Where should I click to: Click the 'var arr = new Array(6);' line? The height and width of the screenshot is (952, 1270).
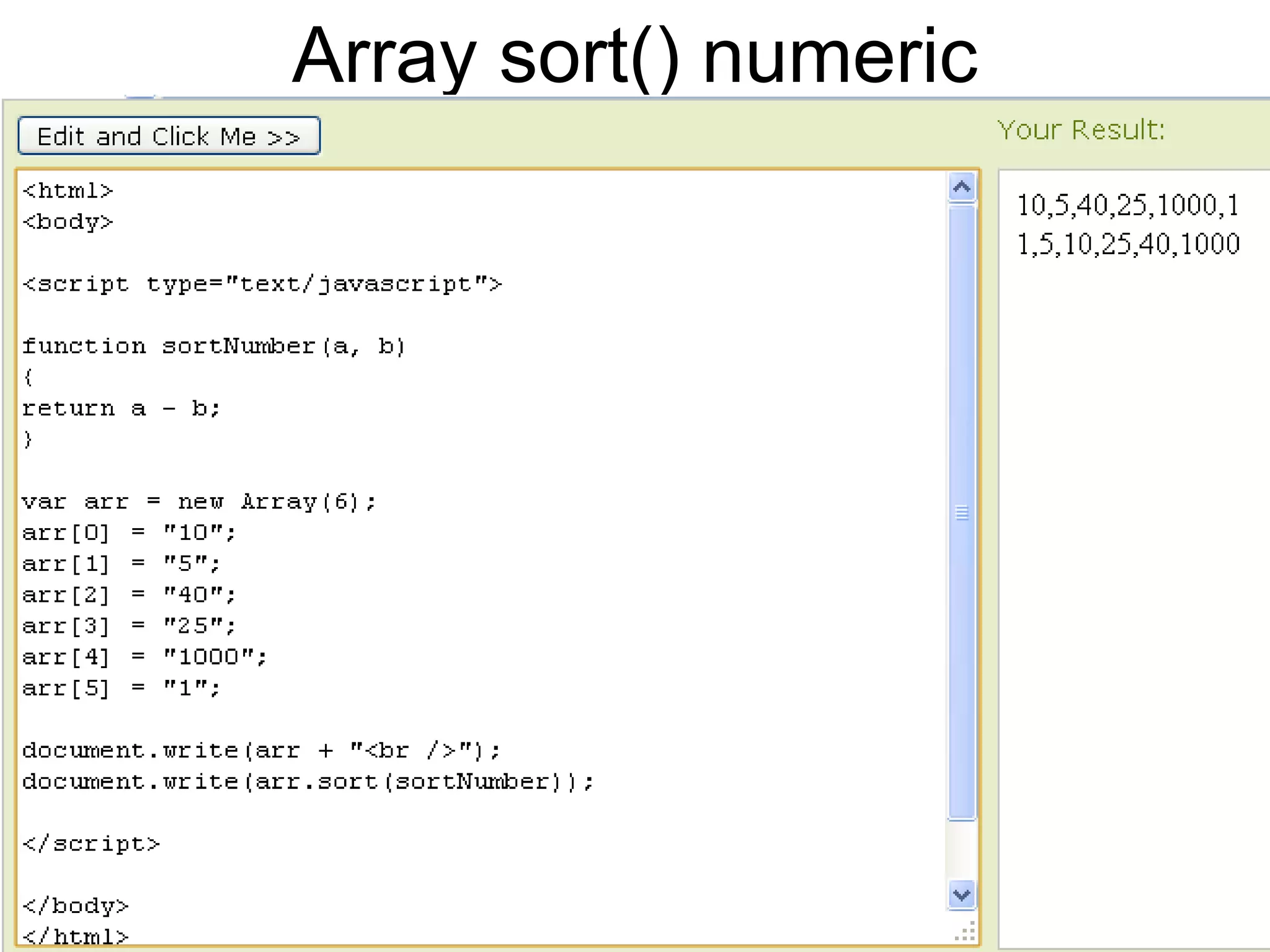click(x=199, y=501)
